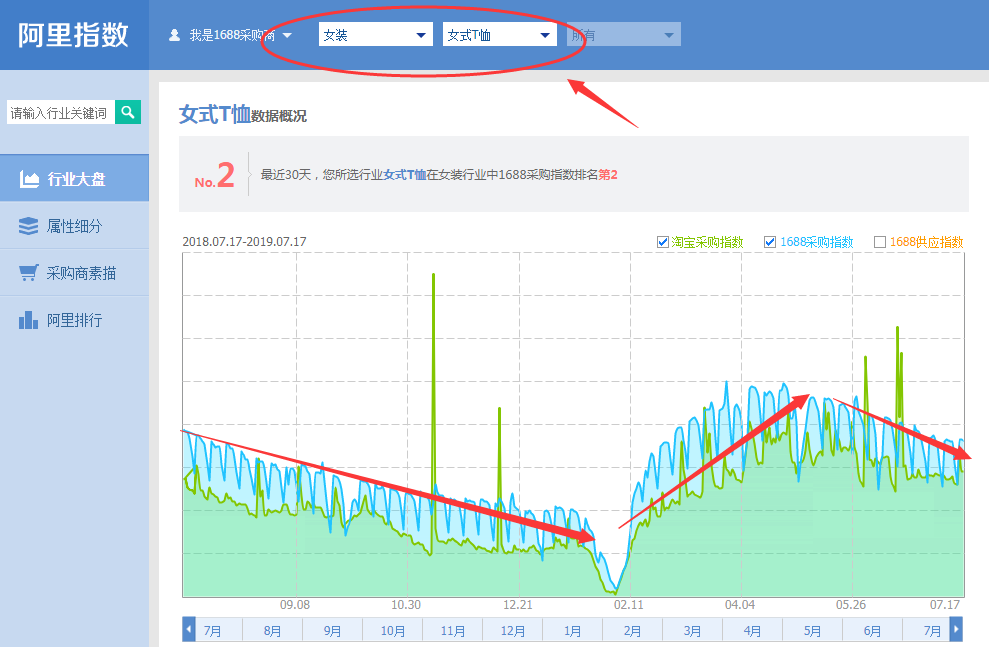989x647 pixels.
Task: Click the 属性细分 layers icon
Action: click(28, 226)
